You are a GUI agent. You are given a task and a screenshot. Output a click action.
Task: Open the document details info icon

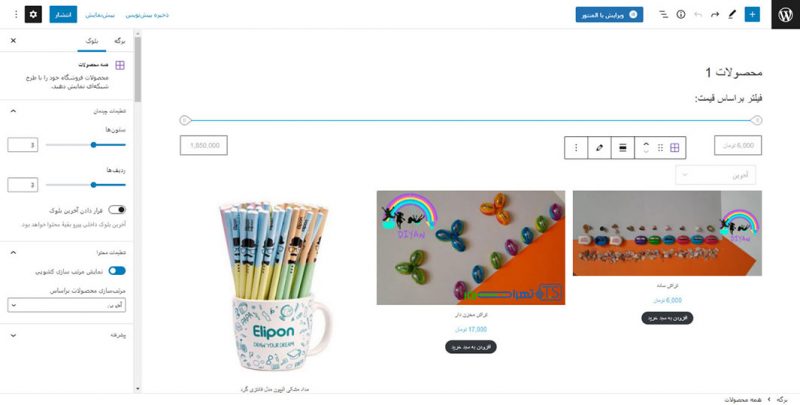point(681,14)
